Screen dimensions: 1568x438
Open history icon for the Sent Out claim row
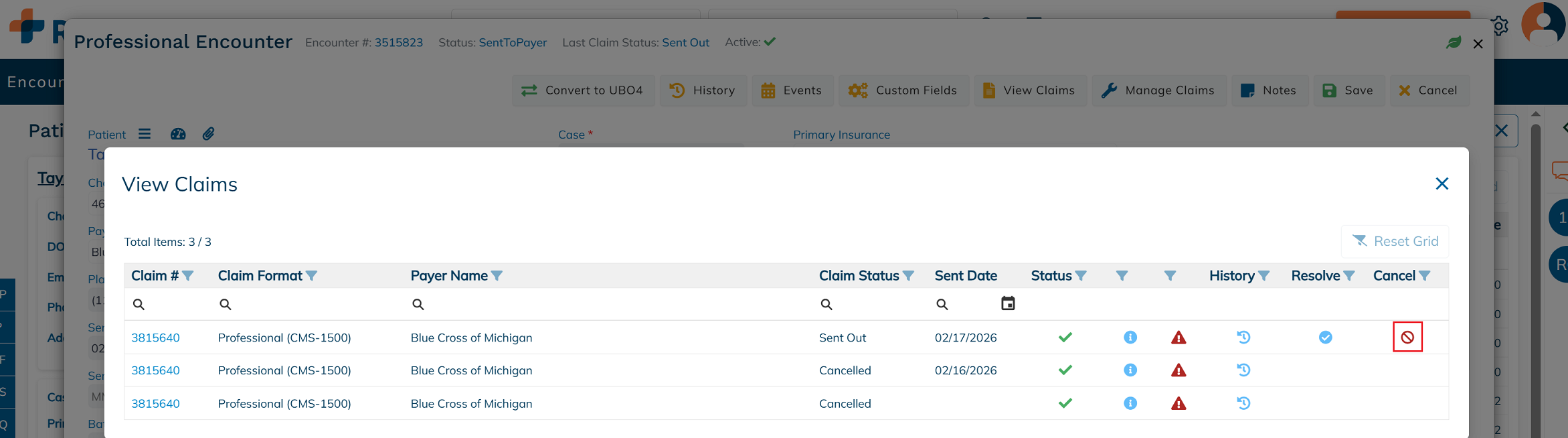click(1243, 338)
